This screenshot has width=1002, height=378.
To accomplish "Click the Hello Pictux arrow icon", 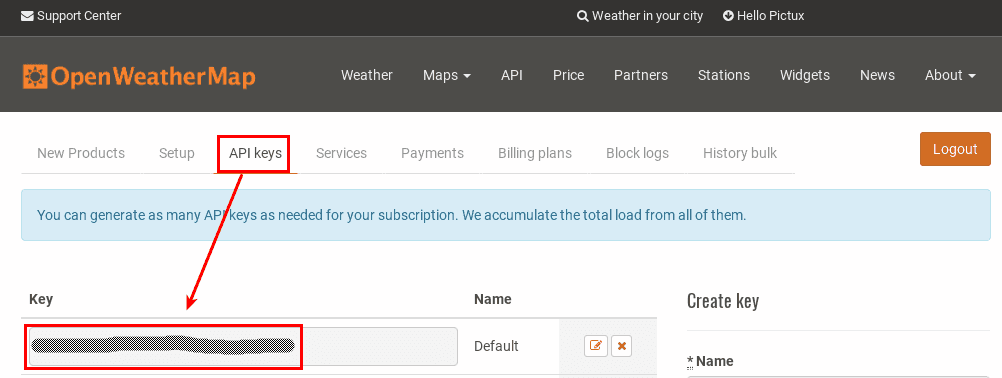I will tap(728, 16).
